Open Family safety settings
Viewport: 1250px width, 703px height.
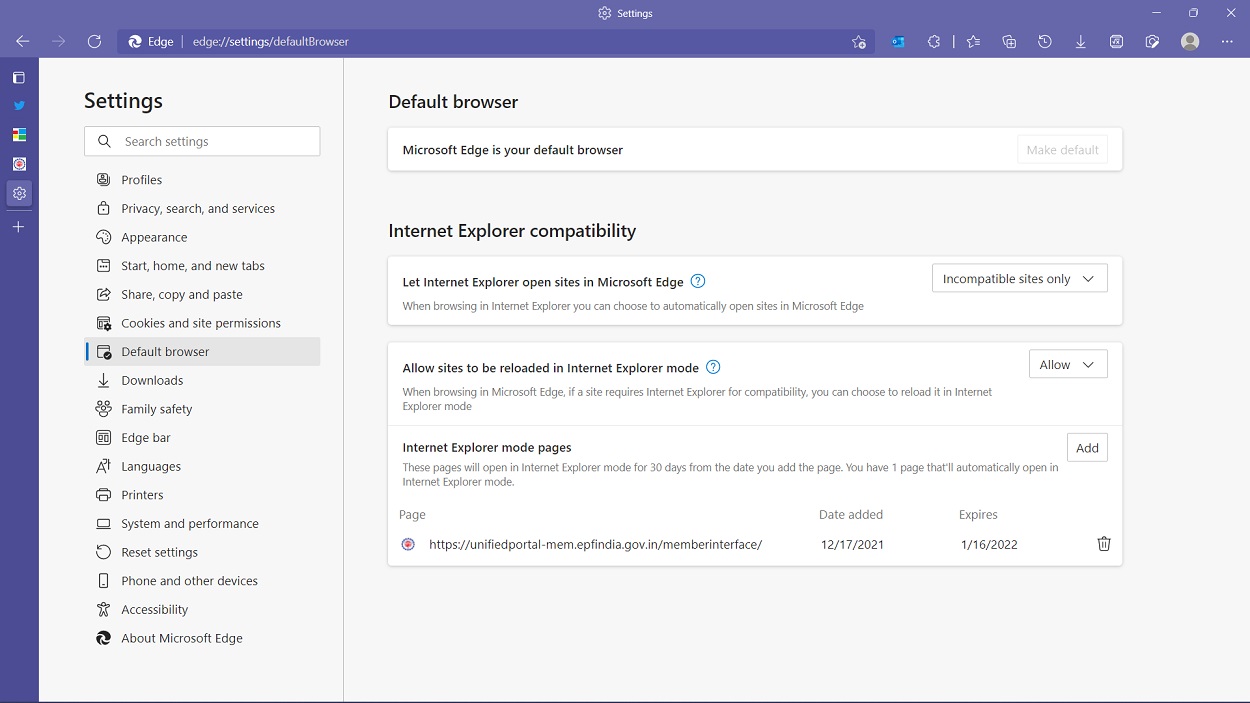pos(202,409)
